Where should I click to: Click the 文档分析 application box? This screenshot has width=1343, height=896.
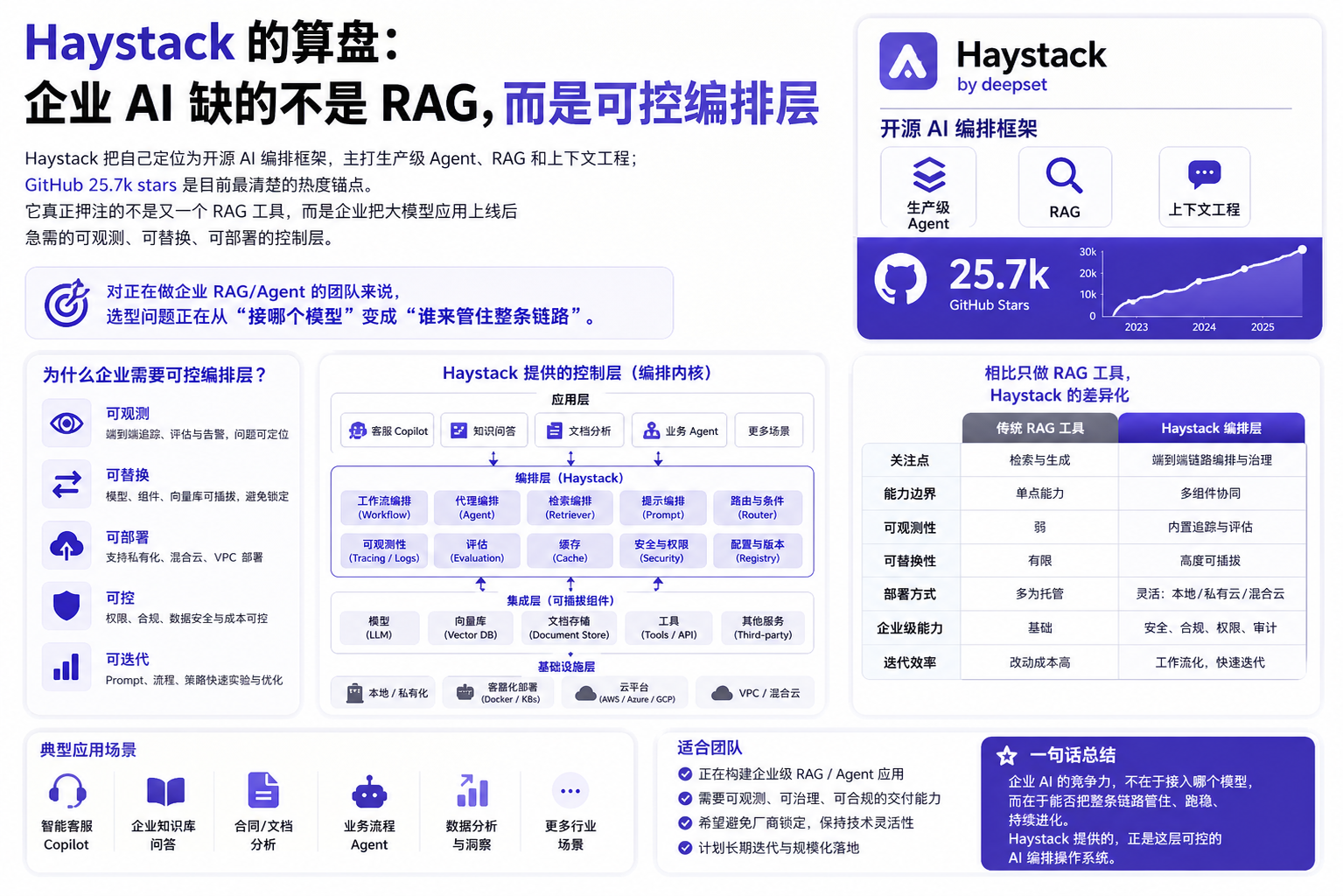tap(579, 430)
